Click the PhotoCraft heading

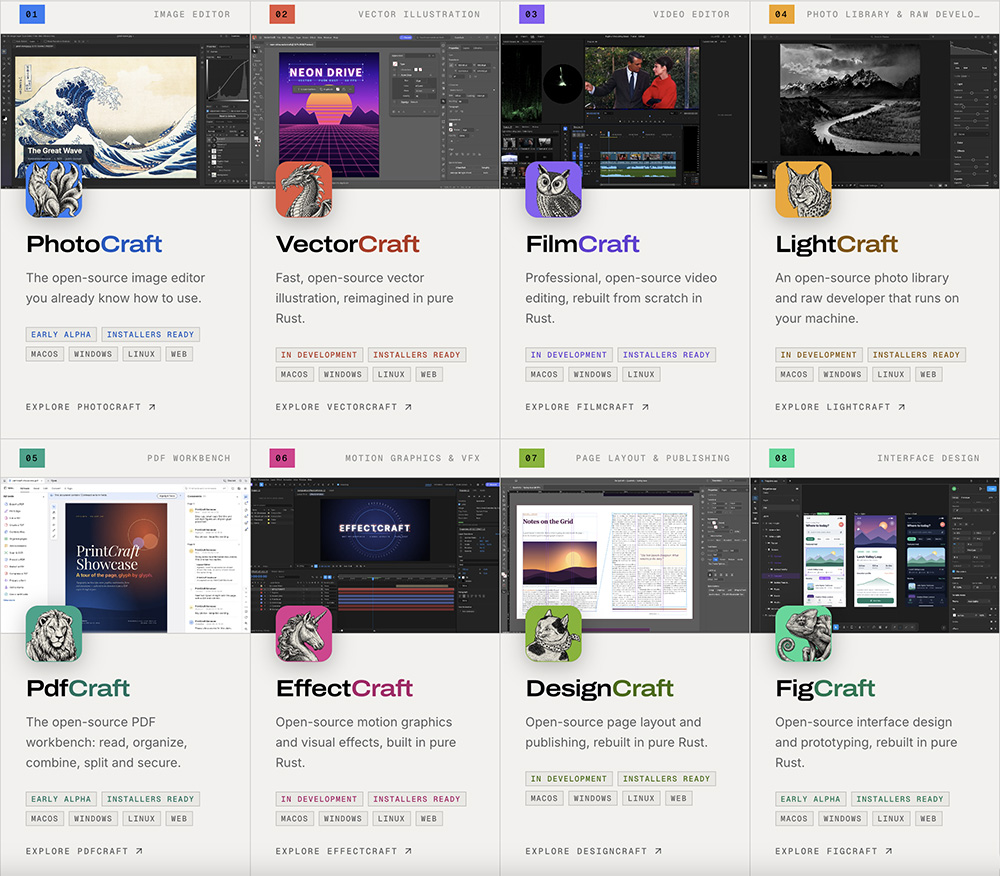[x=94, y=244]
